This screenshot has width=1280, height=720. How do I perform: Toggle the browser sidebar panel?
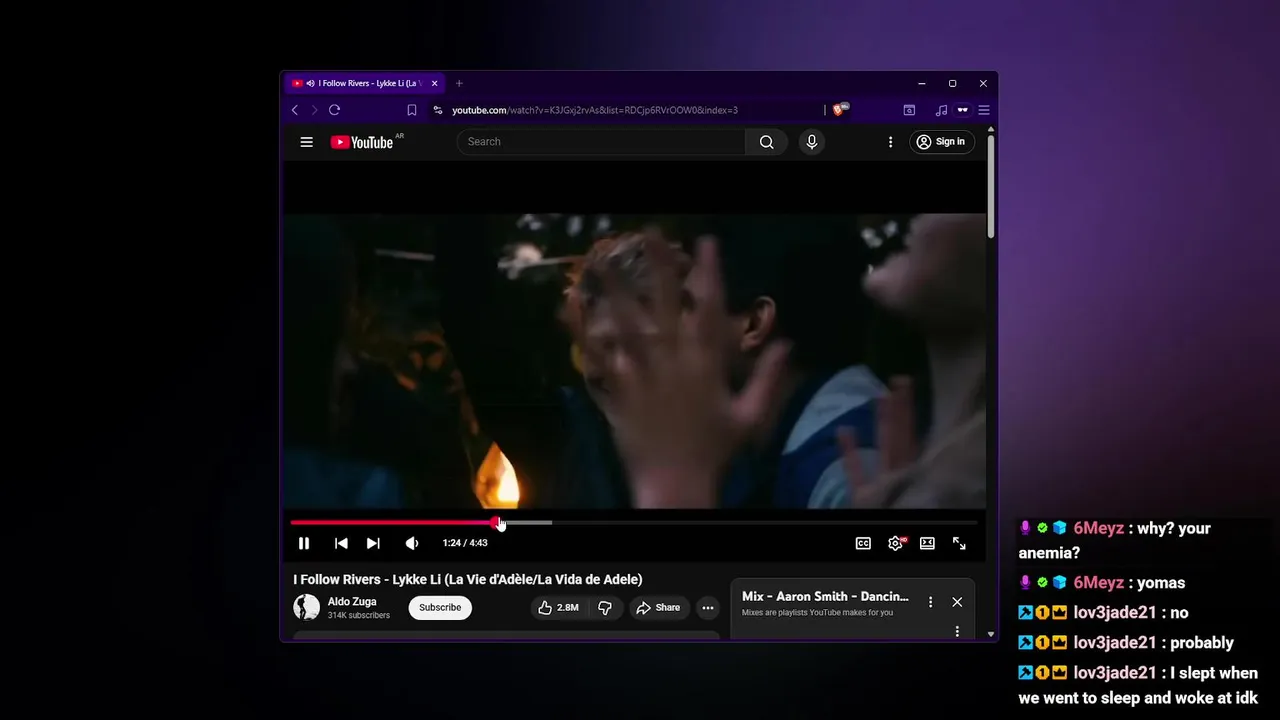tap(909, 110)
